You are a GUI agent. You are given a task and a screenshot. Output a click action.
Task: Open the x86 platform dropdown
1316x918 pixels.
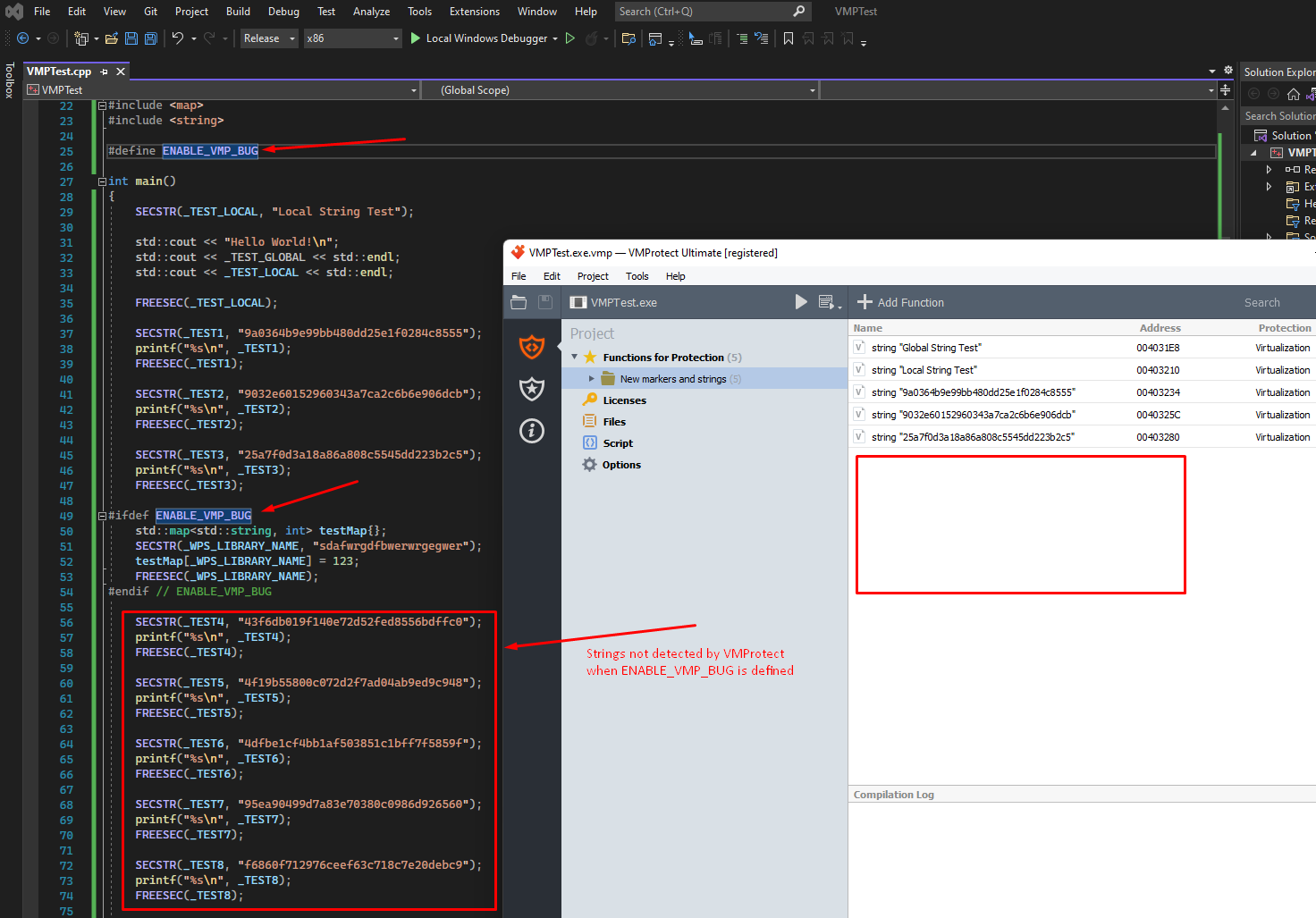pyautogui.click(x=352, y=38)
